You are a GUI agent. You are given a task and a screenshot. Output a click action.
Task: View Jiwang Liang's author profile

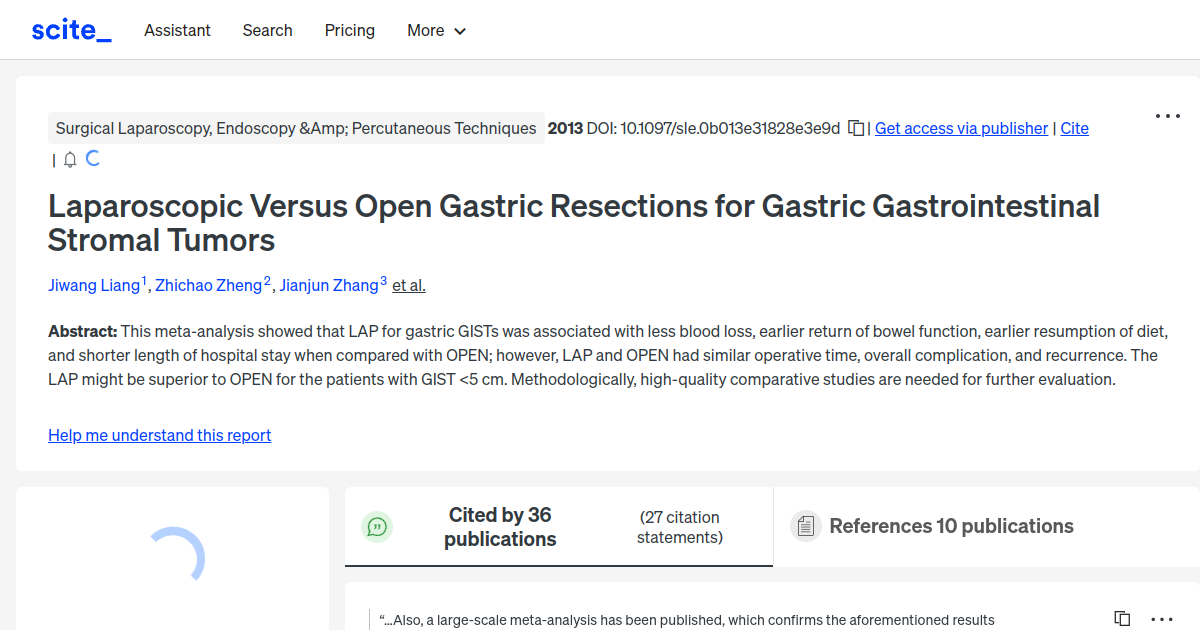coord(96,285)
